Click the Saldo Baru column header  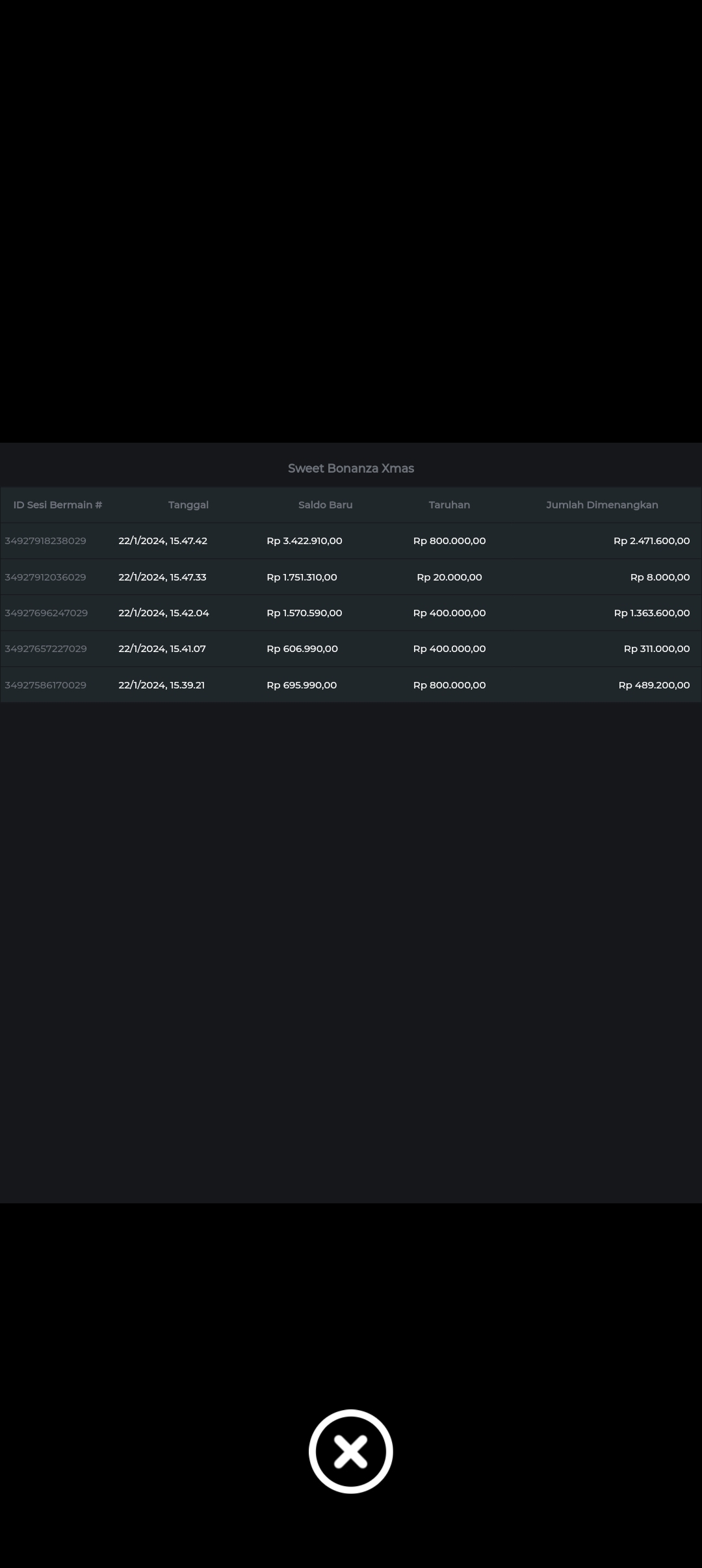tap(325, 505)
